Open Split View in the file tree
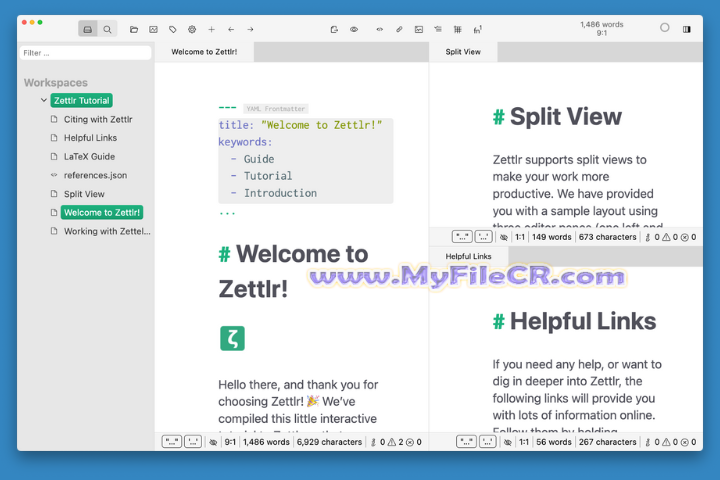This screenshot has height=480, width=720. tap(84, 194)
